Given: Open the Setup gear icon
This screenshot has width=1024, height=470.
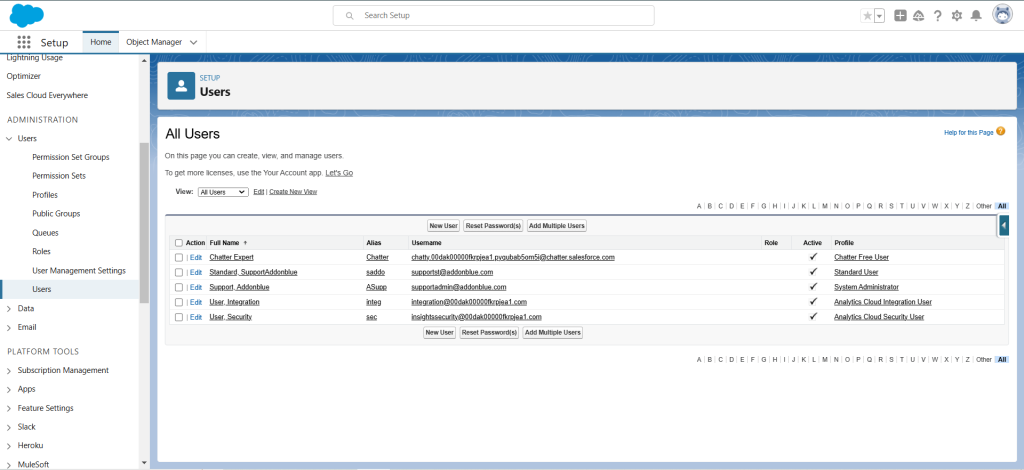Looking at the screenshot, I should pyautogui.click(x=957, y=16).
